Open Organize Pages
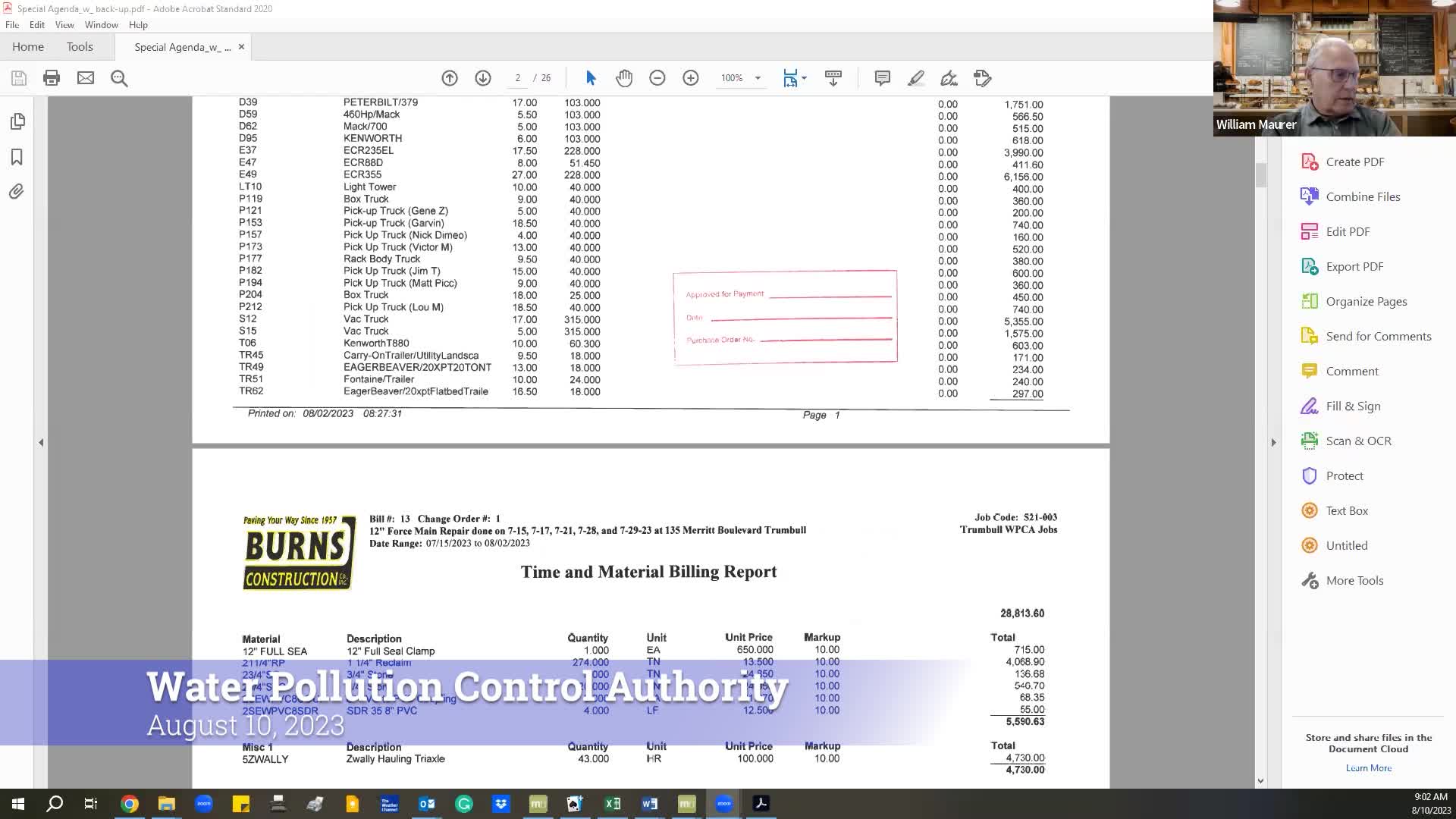This screenshot has width=1456, height=819. click(1365, 301)
